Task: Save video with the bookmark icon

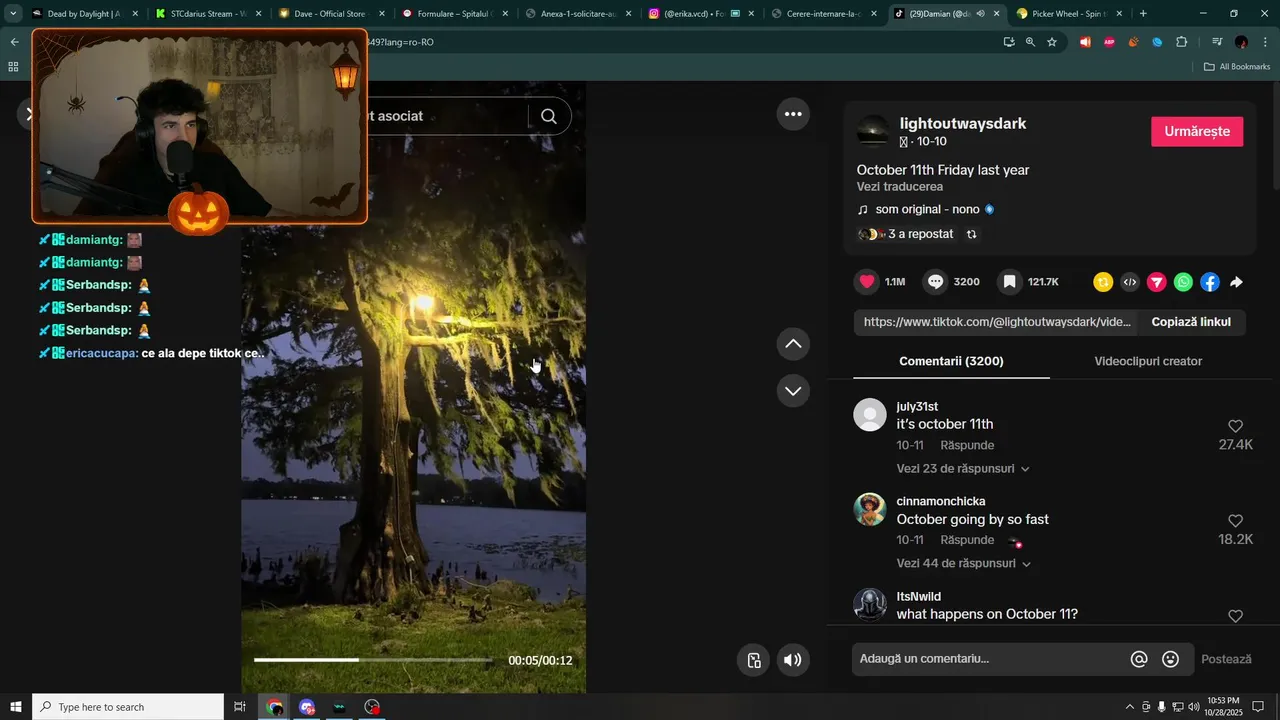Action: coord(1010,282)
